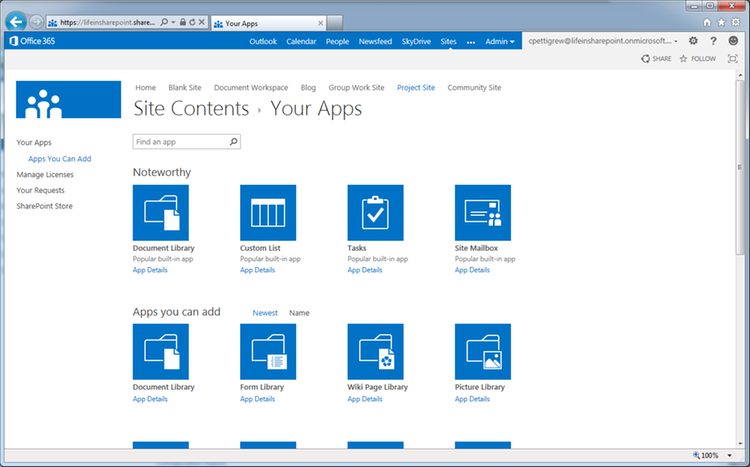Select the Site Mailbox app tile
The image size is (750, 467).
[x=483, y=212]
